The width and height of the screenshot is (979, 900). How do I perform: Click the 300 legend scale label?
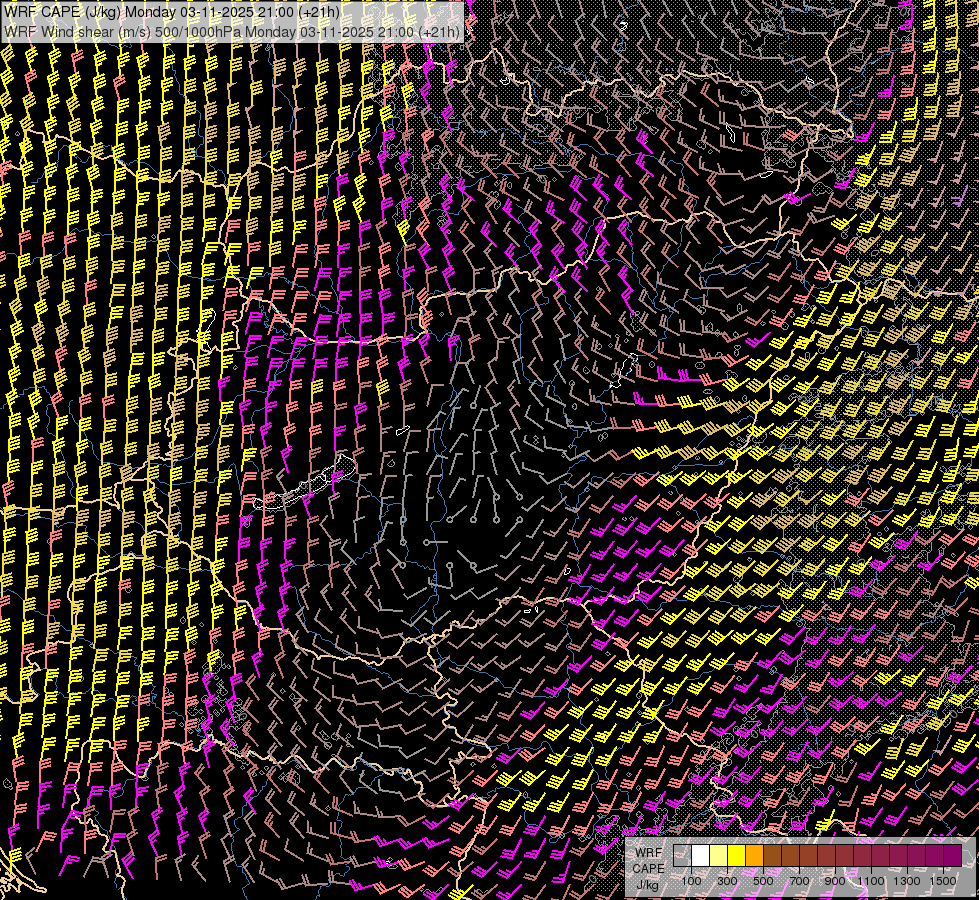click(x=727, y=880)
